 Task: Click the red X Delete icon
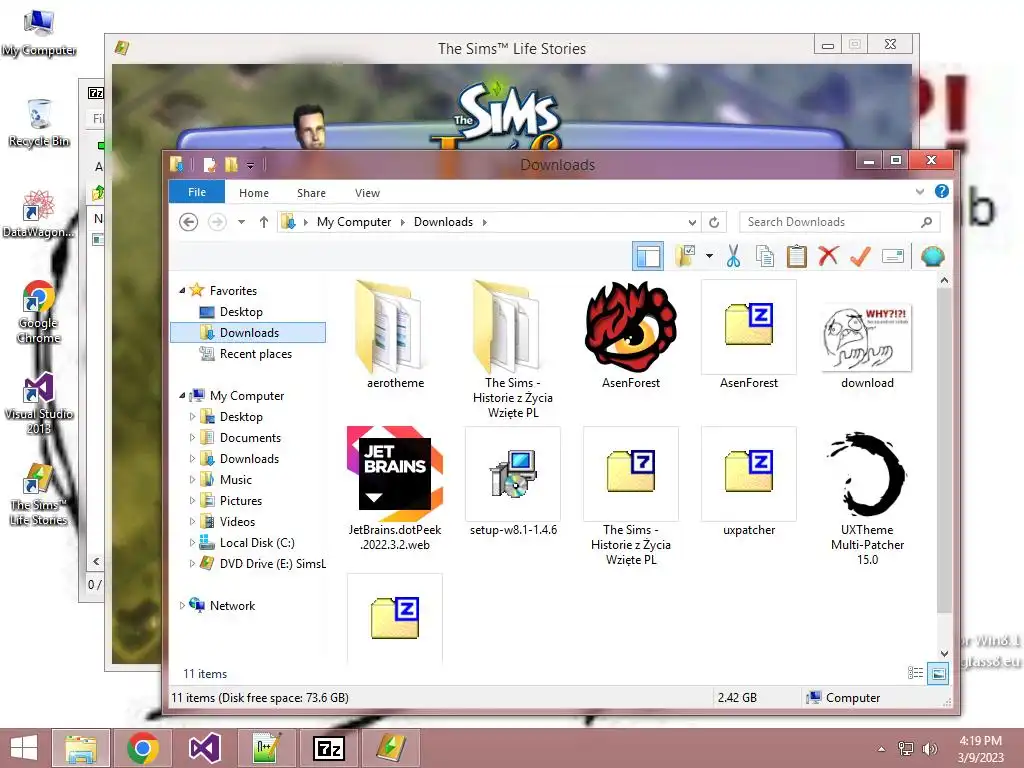828,255
